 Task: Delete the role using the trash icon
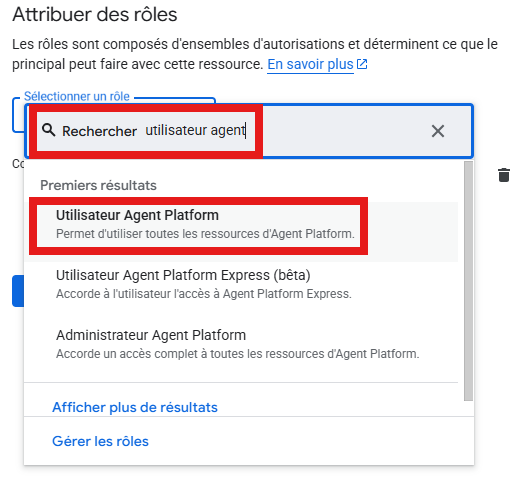[x=504, y=175]
